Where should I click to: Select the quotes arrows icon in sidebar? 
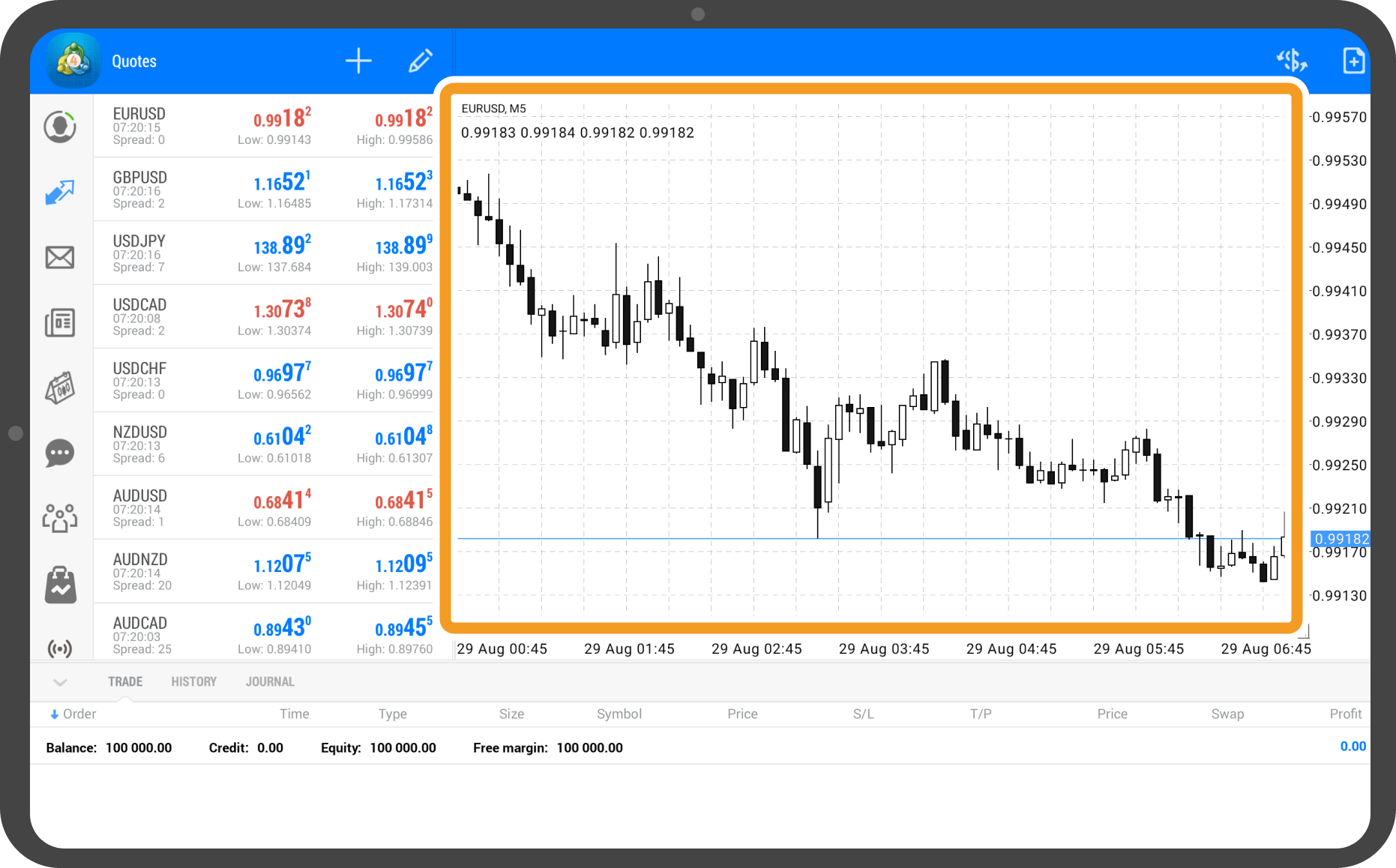click(60, 192)
